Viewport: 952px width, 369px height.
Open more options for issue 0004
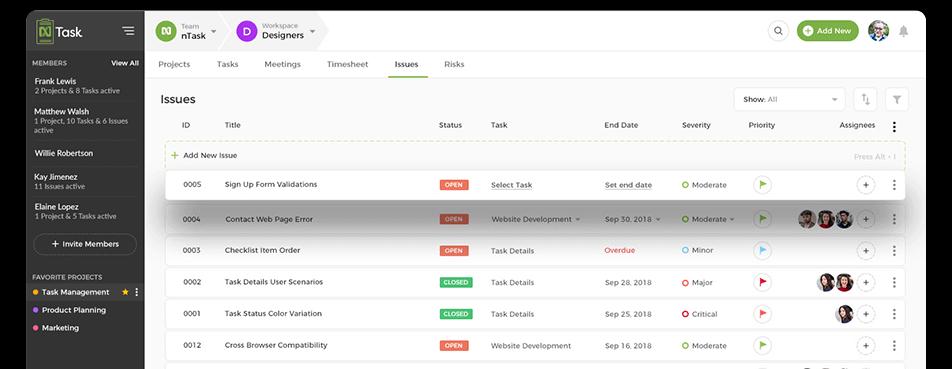[894, 219]
